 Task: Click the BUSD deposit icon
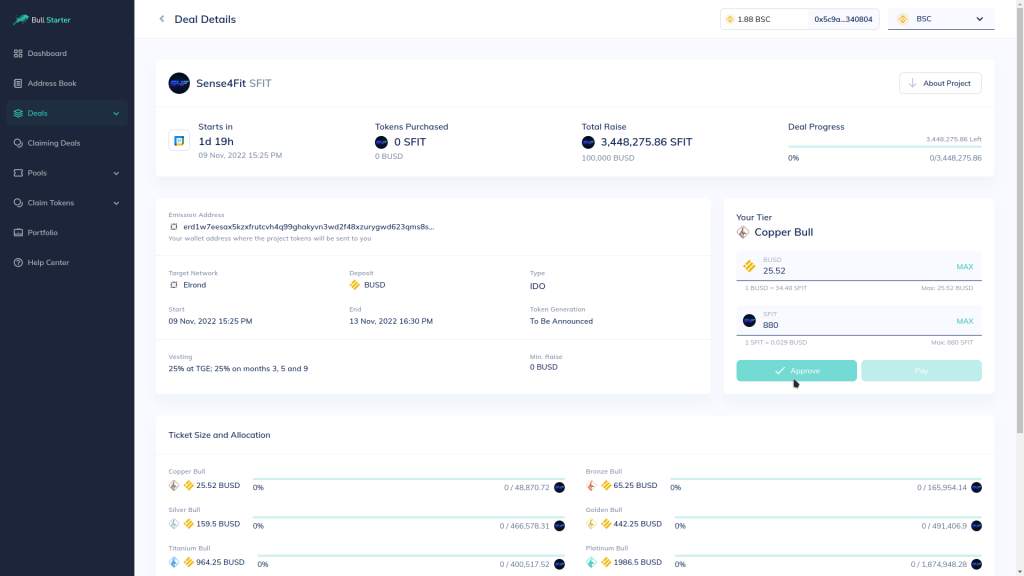pyautogui.click(x=355, y=285)
